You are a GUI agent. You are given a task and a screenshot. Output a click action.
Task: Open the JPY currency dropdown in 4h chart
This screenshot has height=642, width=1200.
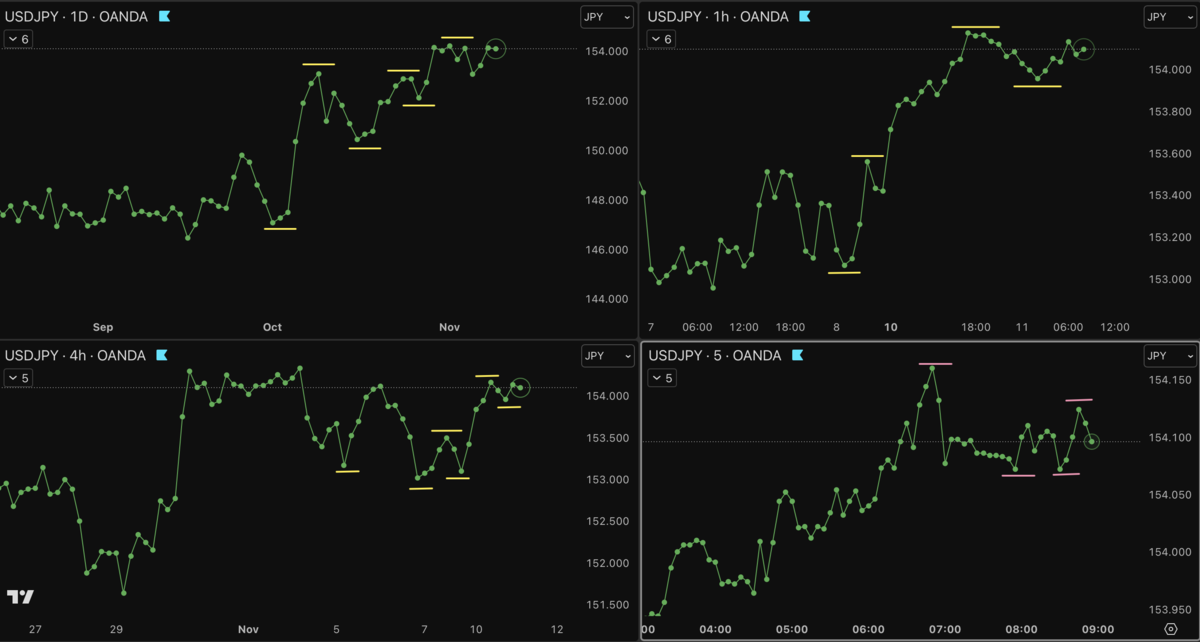(x=608, y=356)
